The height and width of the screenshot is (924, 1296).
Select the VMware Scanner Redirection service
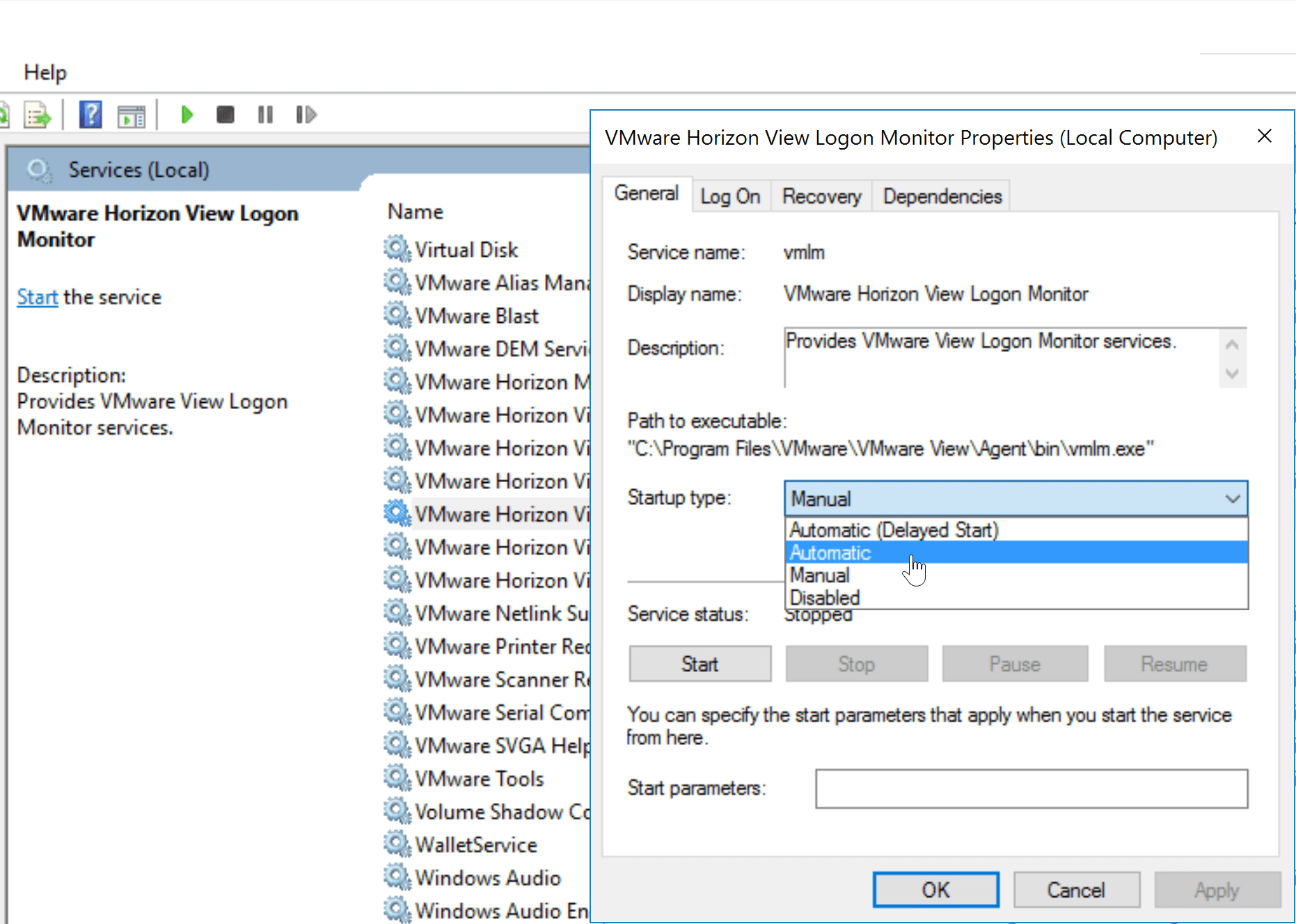(x=486, y=679)
